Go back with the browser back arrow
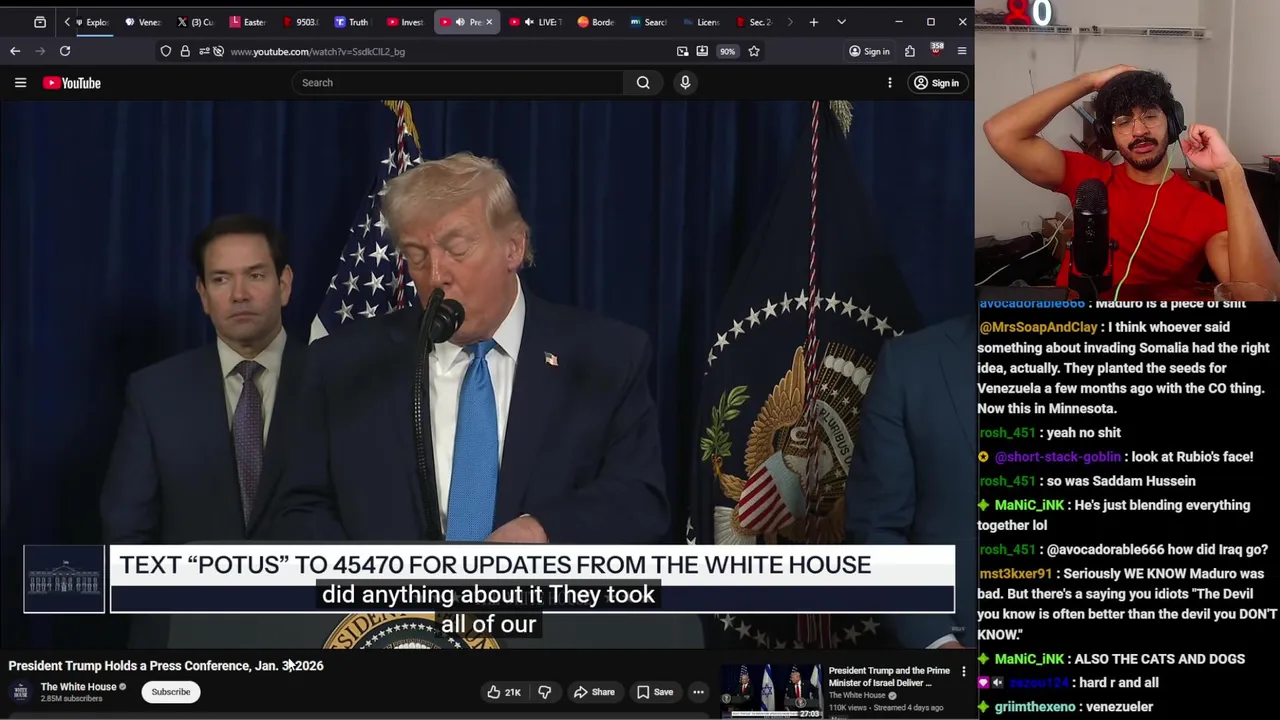 15,51
